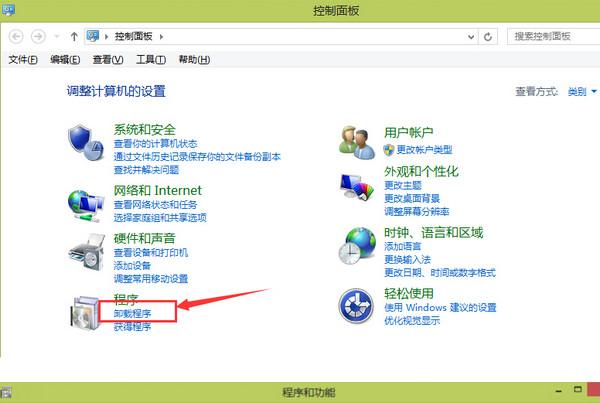Click the User Accounts people icon

(x=357, y=142)
